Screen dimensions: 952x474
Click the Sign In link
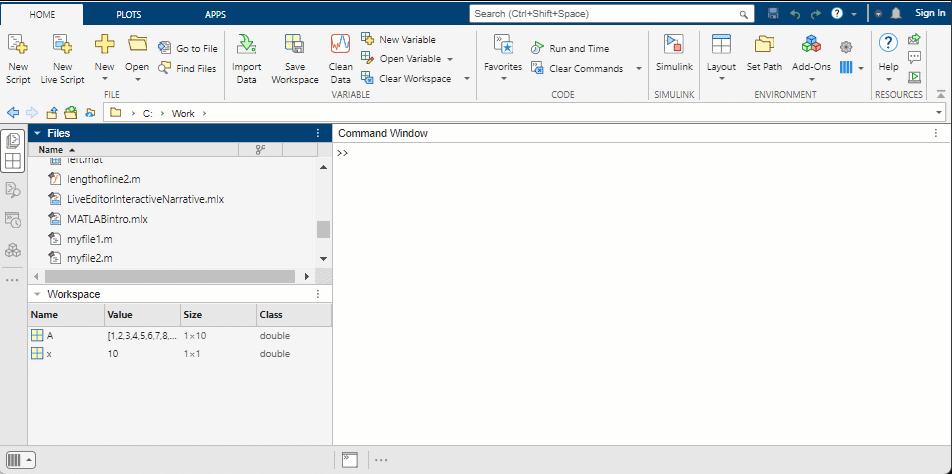click(930, 14)
